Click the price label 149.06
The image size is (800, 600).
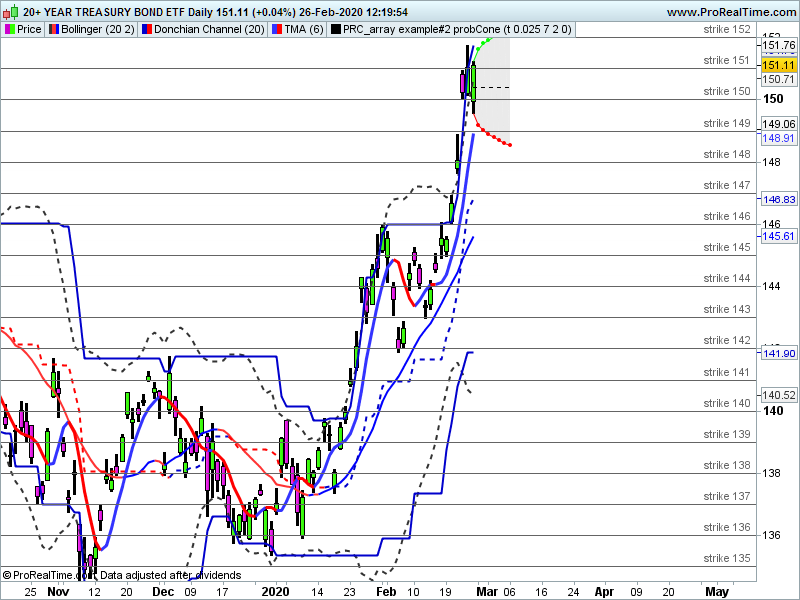pos(779,124)
